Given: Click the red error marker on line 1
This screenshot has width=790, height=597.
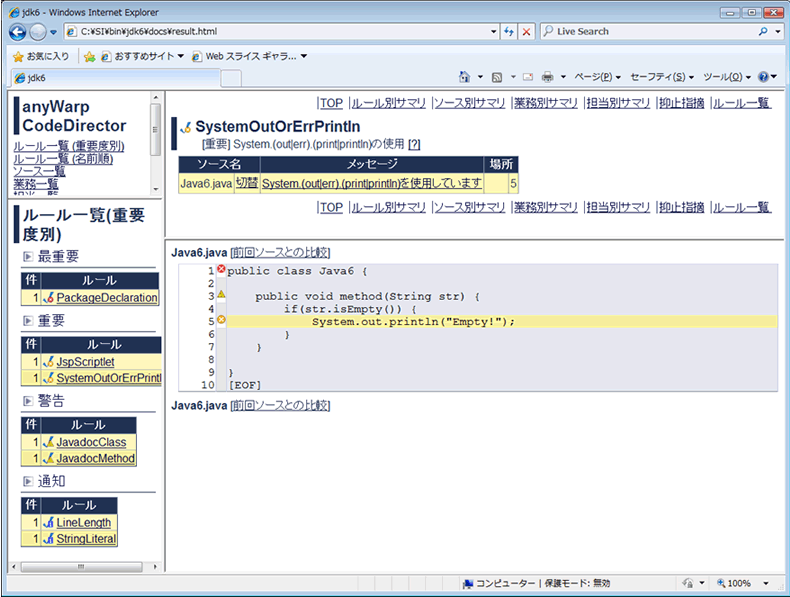Looking at the screenshot, I should tap(221, 270).
